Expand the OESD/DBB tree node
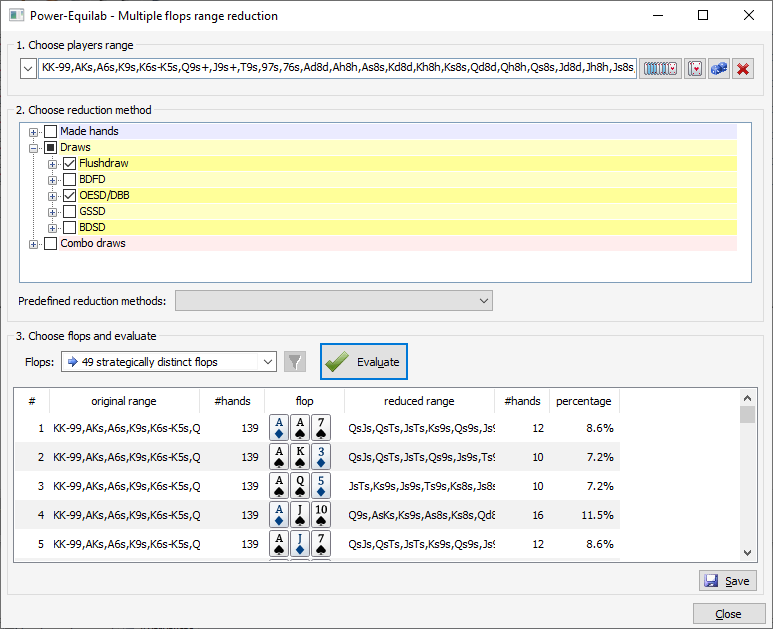The width and height of the screenshot is (773, 629). pos(52,196)
